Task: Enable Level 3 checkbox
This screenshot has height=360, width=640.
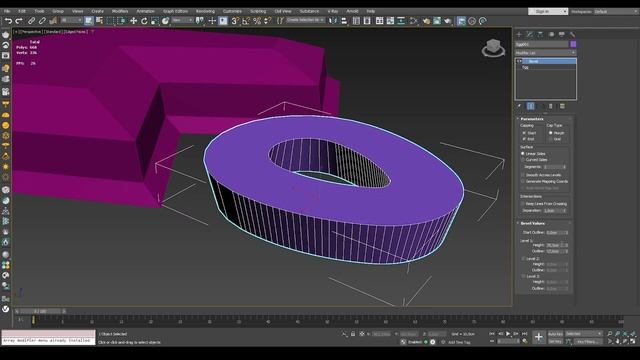Action: [x=523, y=276]
